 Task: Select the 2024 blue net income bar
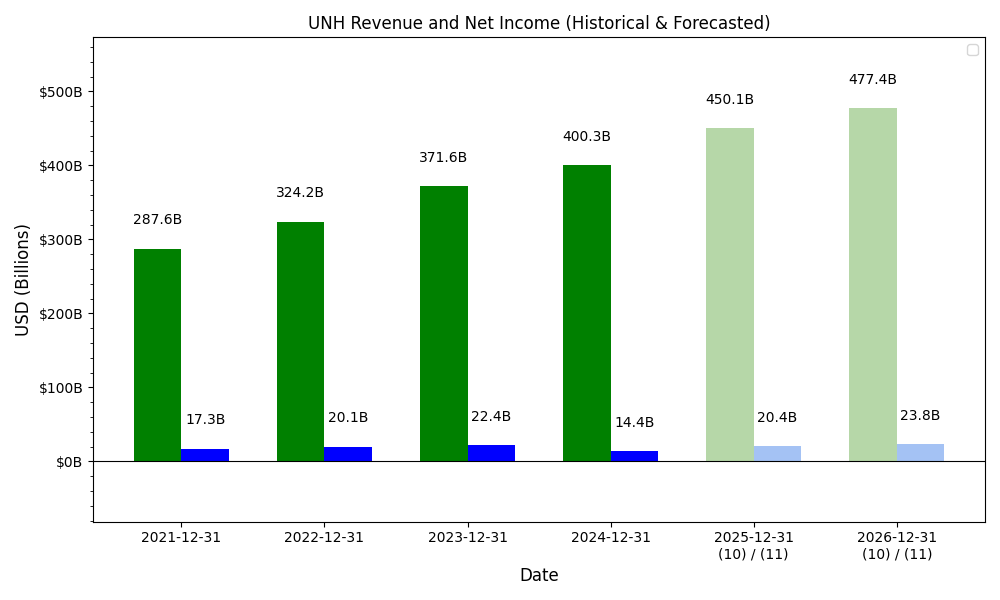point(634,456)
